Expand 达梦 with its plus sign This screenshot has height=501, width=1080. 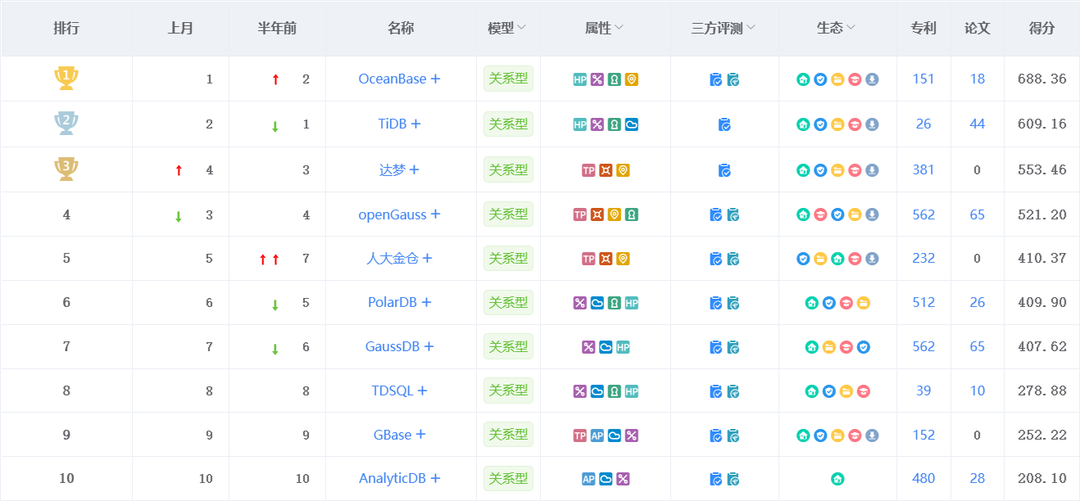pyautogui.click(x=414, y=170)
